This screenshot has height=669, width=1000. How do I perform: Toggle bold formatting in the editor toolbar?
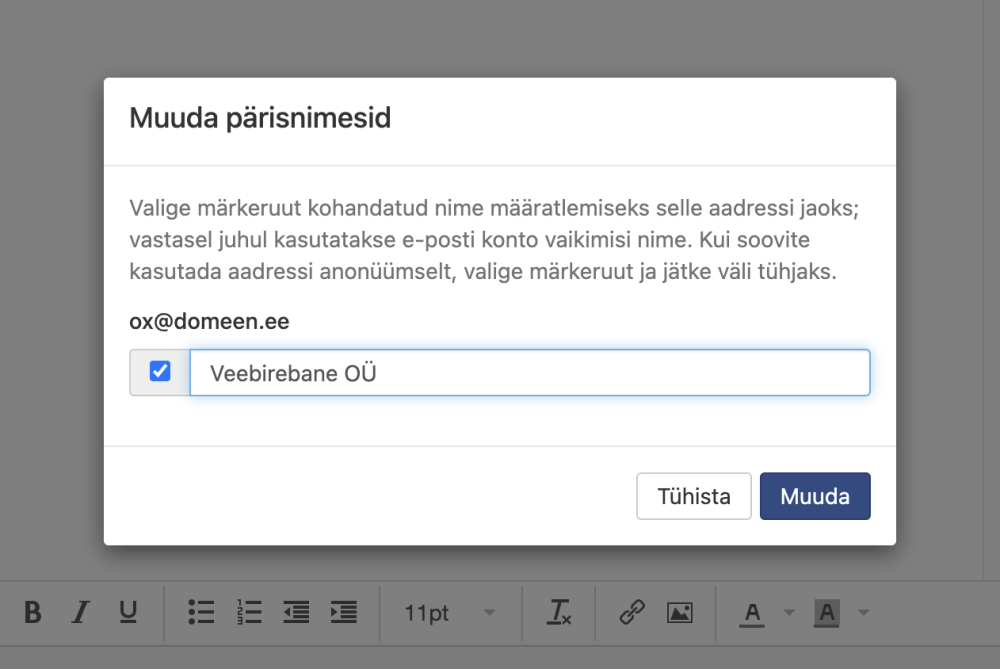tap(33, 612)
